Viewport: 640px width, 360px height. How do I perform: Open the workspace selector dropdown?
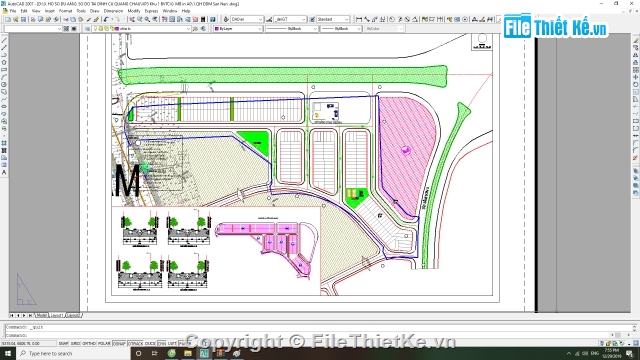33,29
